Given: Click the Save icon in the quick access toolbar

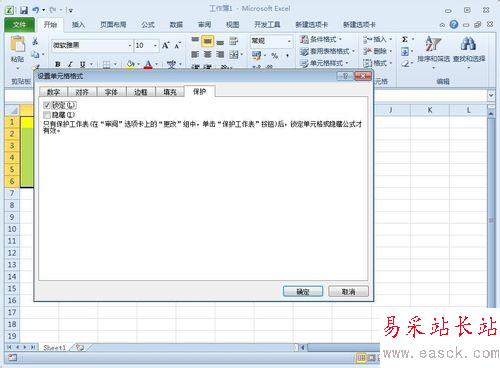Looking at the screenshot, I should (24, 10).
